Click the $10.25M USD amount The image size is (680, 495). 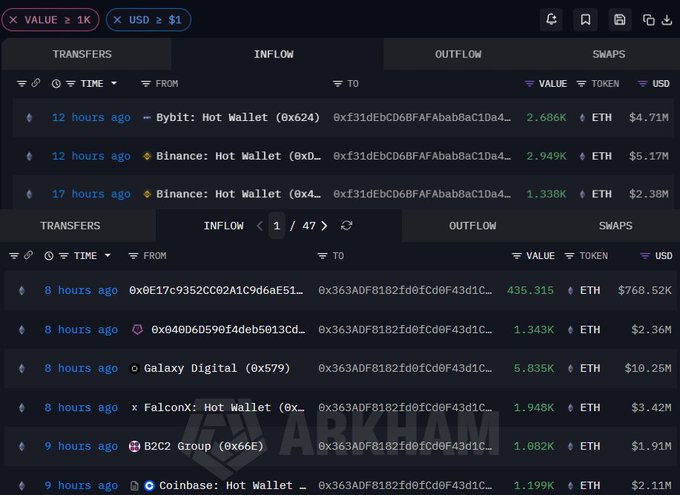(x=647, y=368)
